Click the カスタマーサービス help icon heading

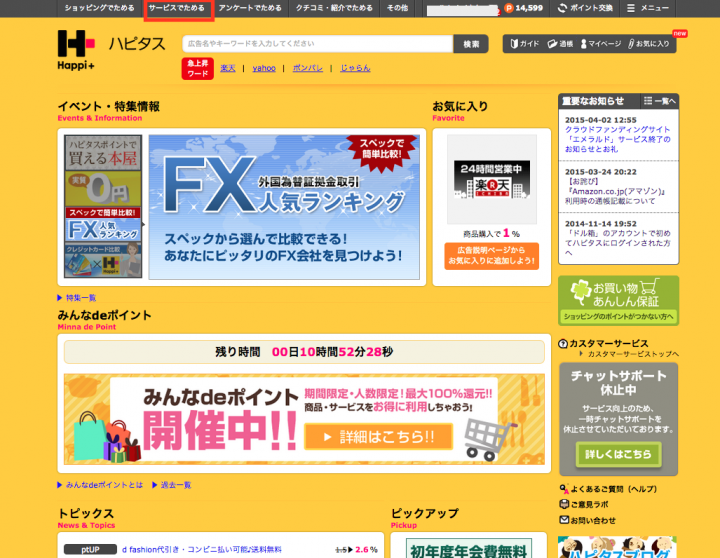[x=603, y=343]
